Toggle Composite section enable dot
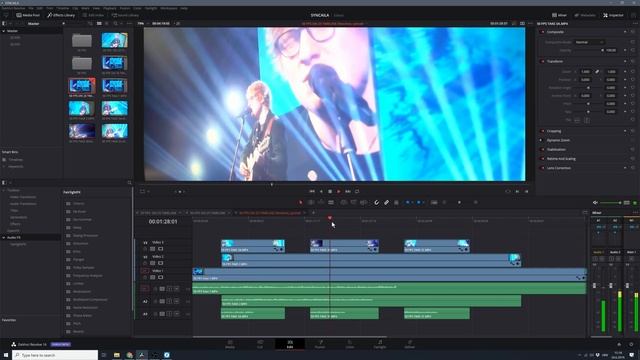Image resolution: width=640 pixels, height=360 pixels. (x=542, y=32)
